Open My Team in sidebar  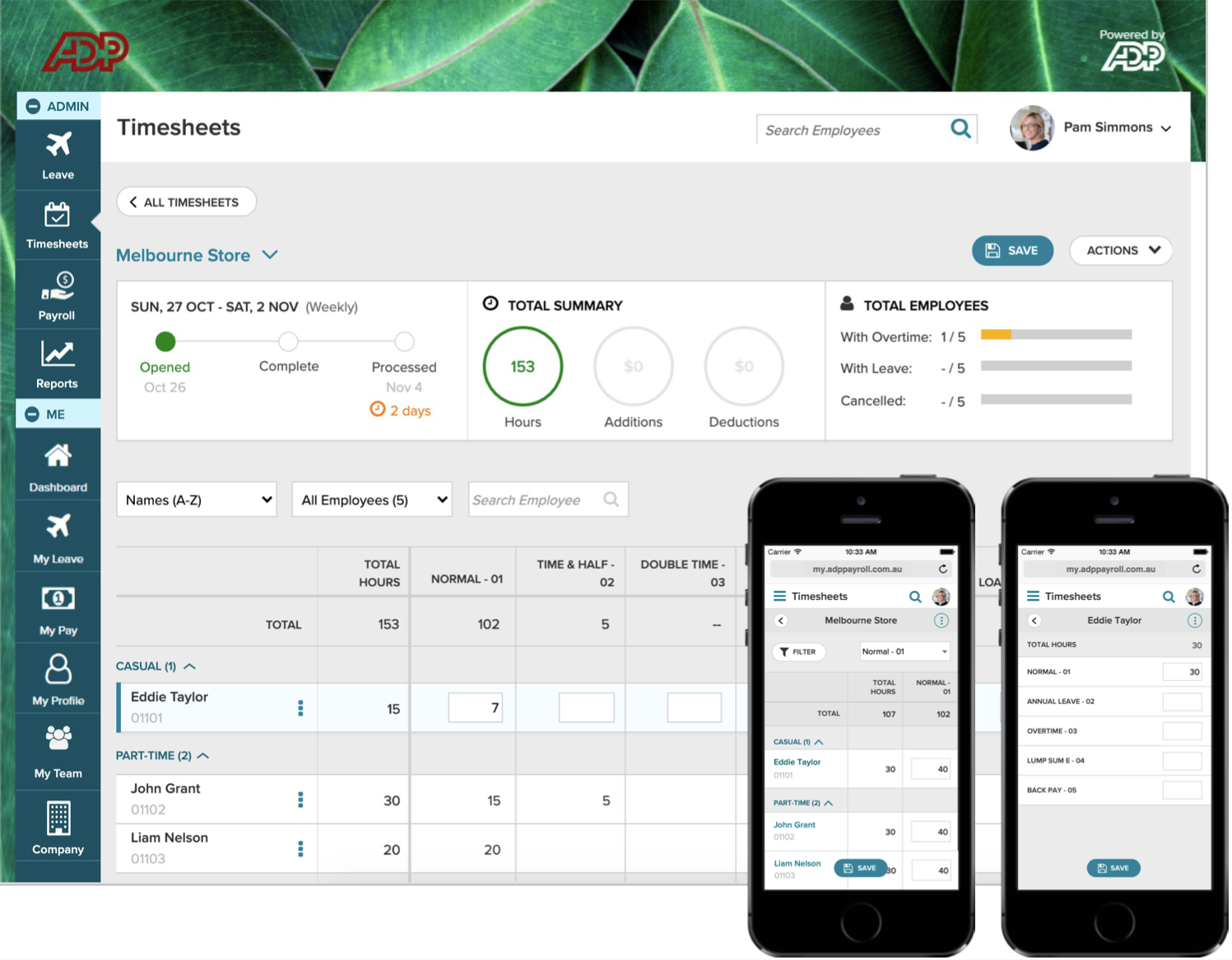(x=58, y=751)
